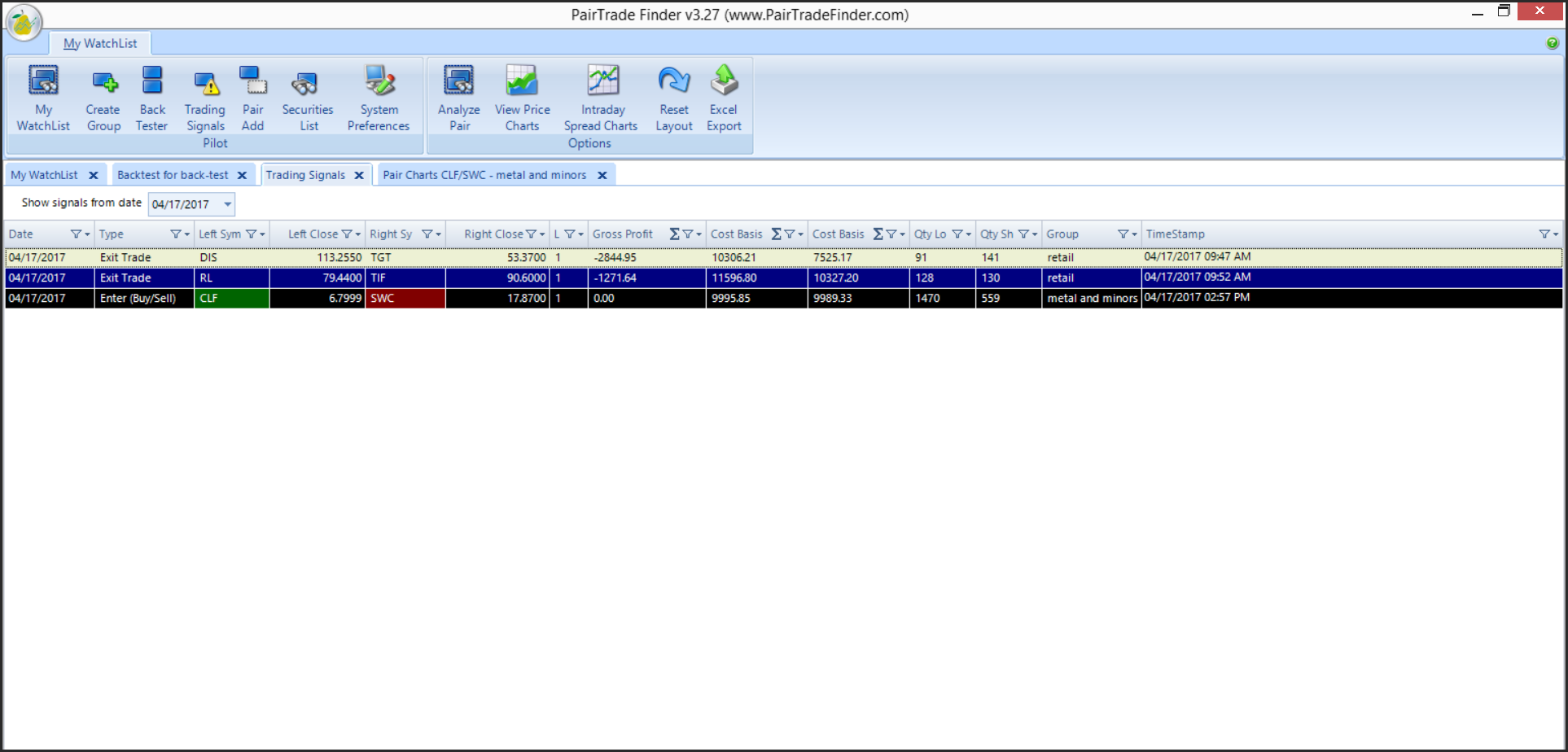Launch Analyze Pair tool
The width and height of the screenshot is (1568, 752).
point(459,98)
